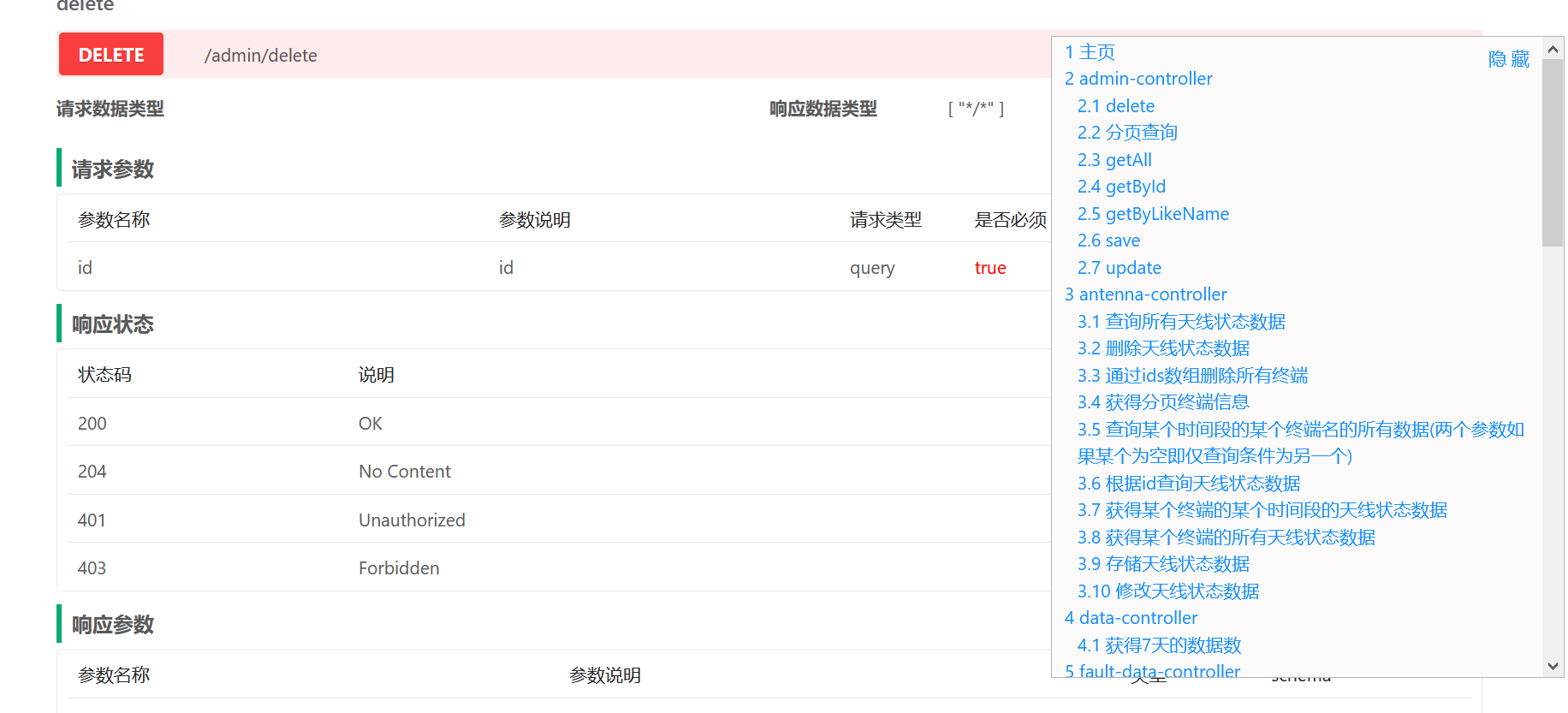
Task: Click scrollbar down arrow in contents panel
Action: 1553,666
